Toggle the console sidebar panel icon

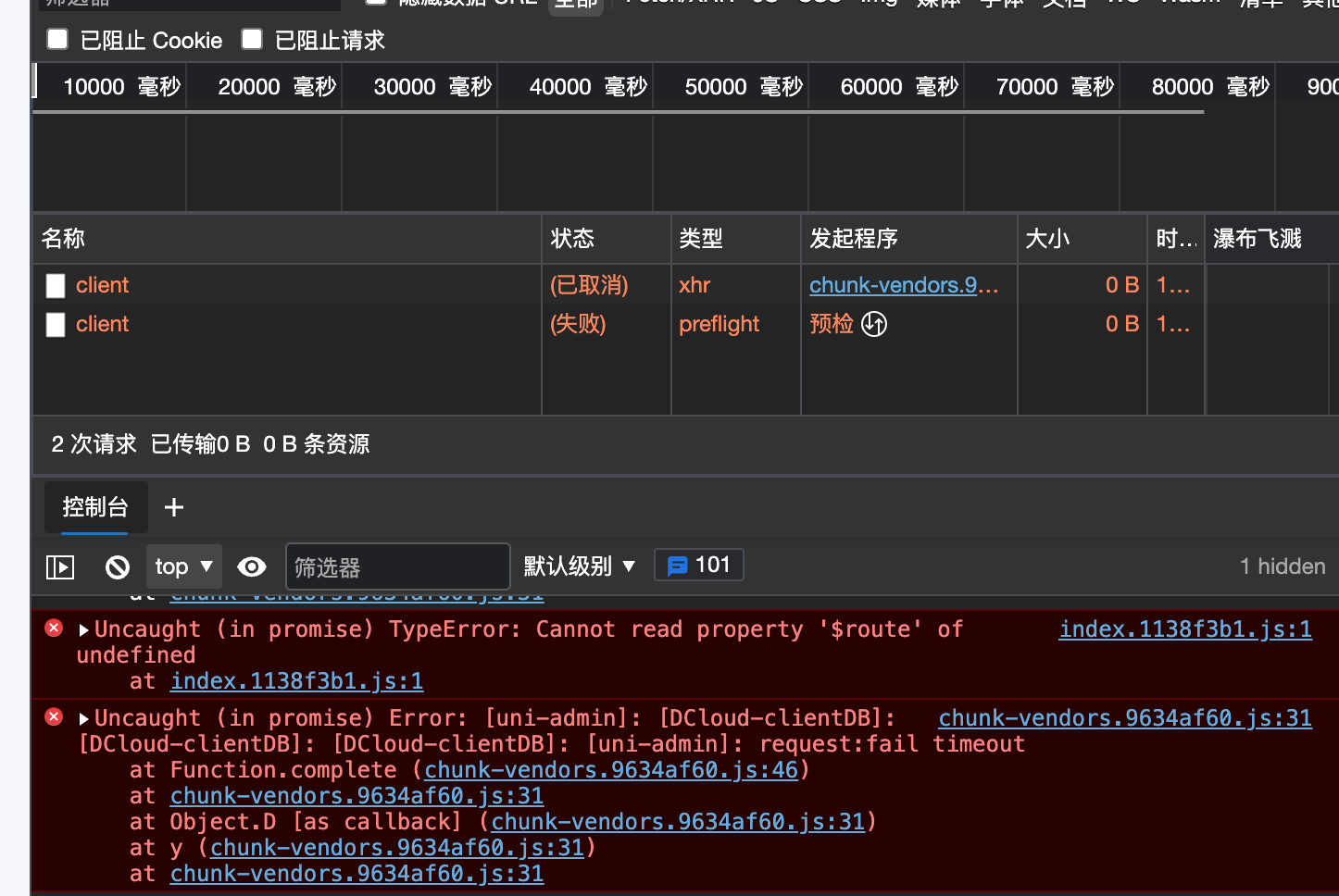pos(60,566)
